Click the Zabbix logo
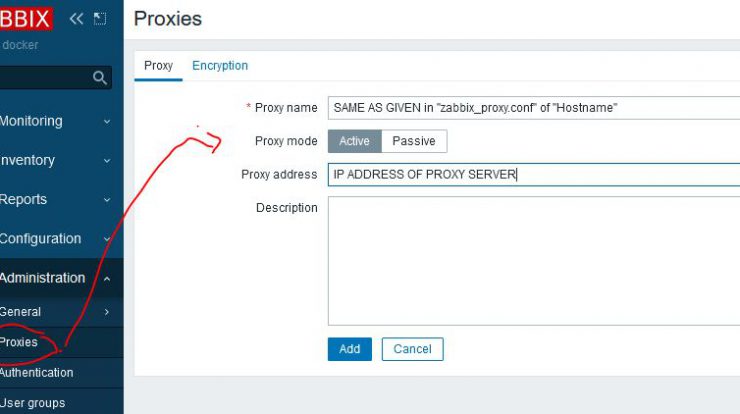740x414 pixels. (26, 19)
